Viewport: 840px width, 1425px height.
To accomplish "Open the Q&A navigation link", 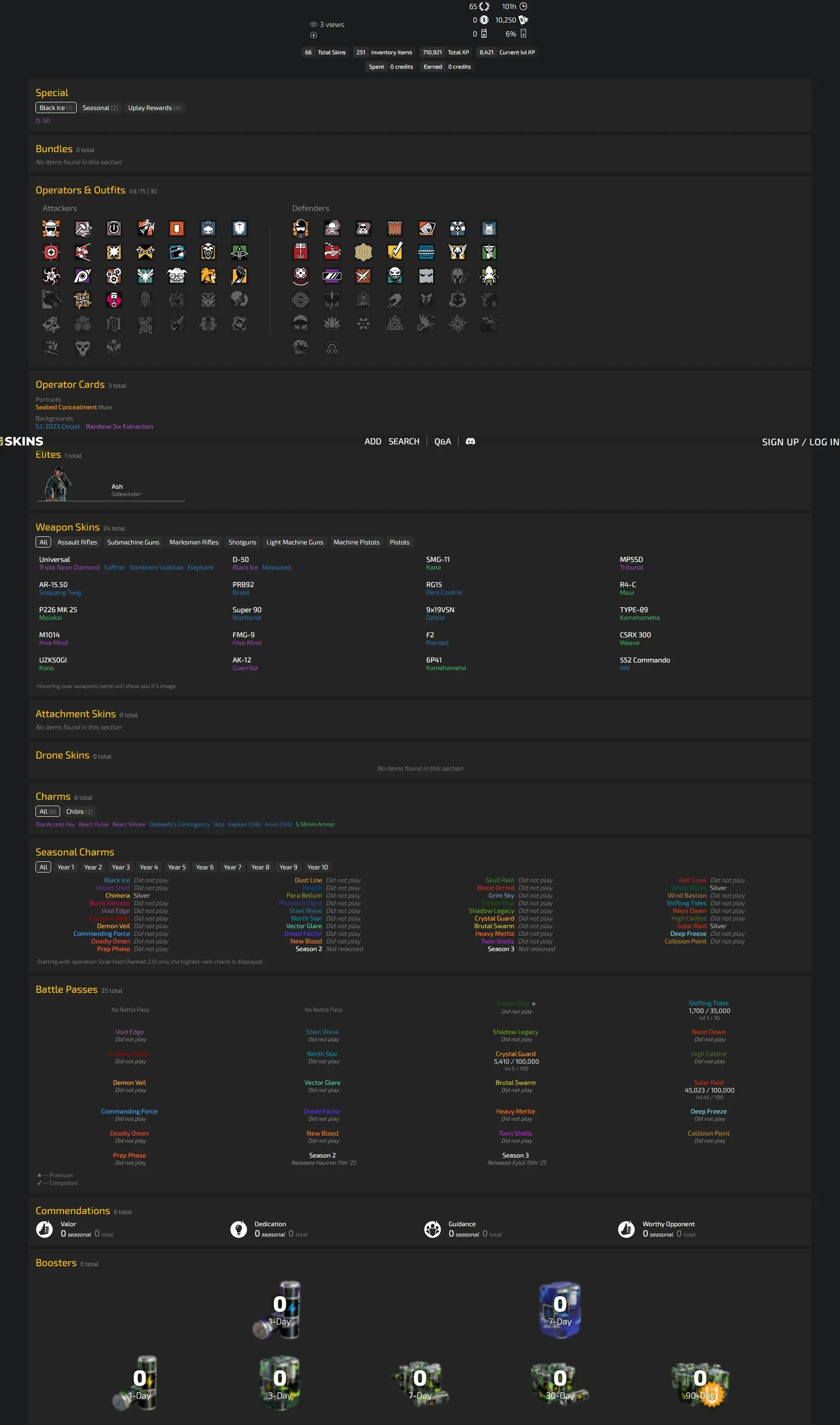I will 442,441.
